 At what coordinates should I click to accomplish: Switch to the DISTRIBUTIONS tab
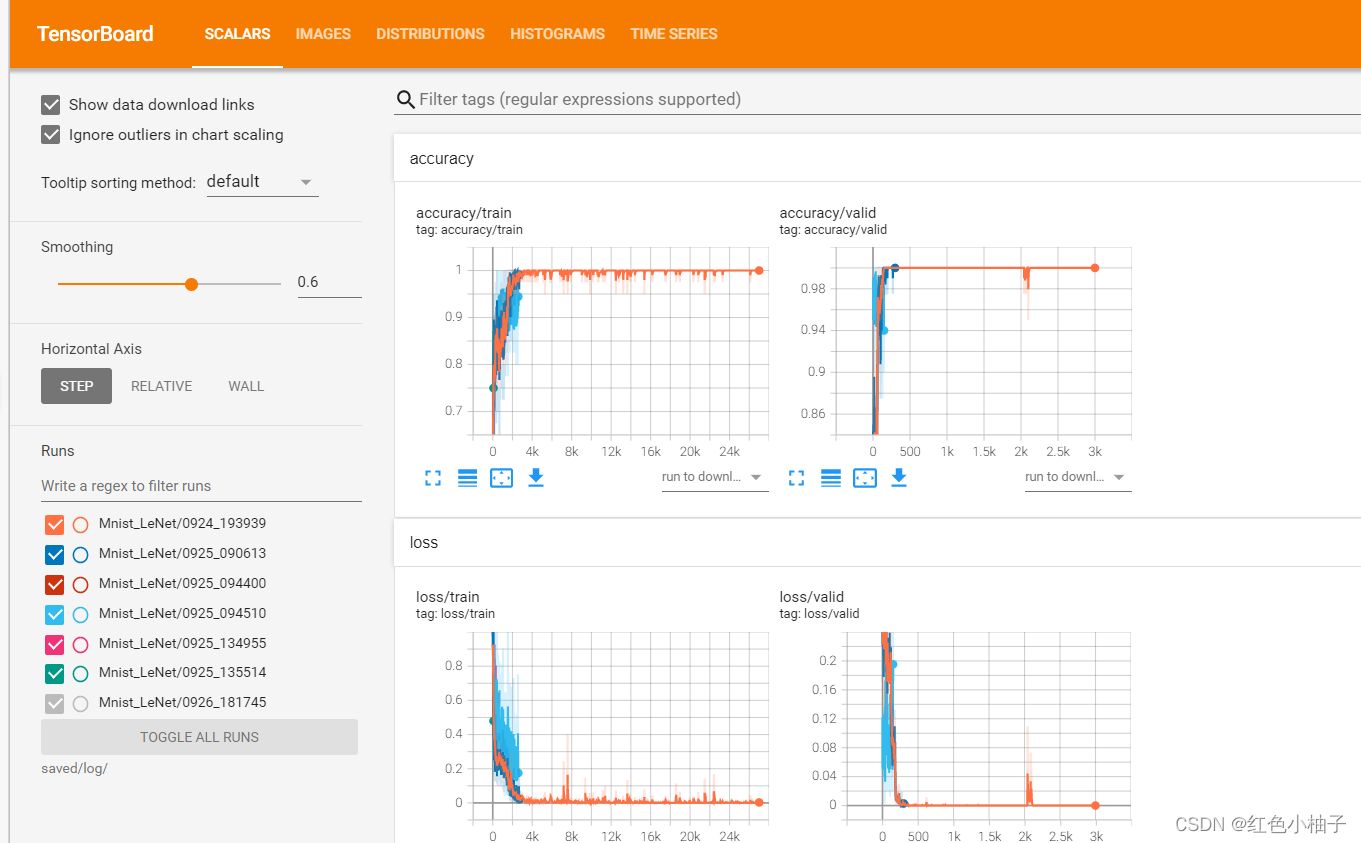pyautogui.click(x=430, y=34)
